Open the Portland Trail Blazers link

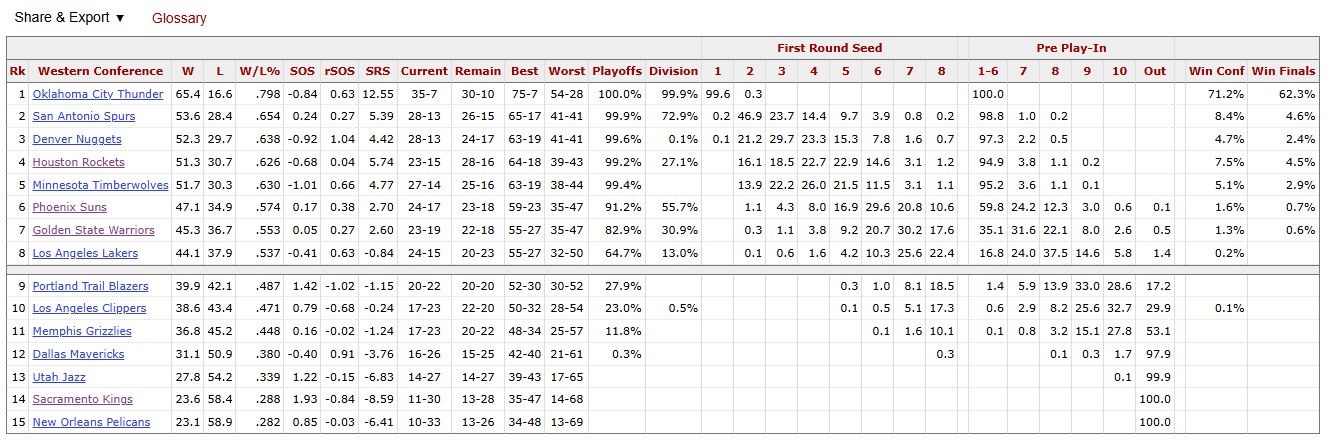[x=89, y=286]
